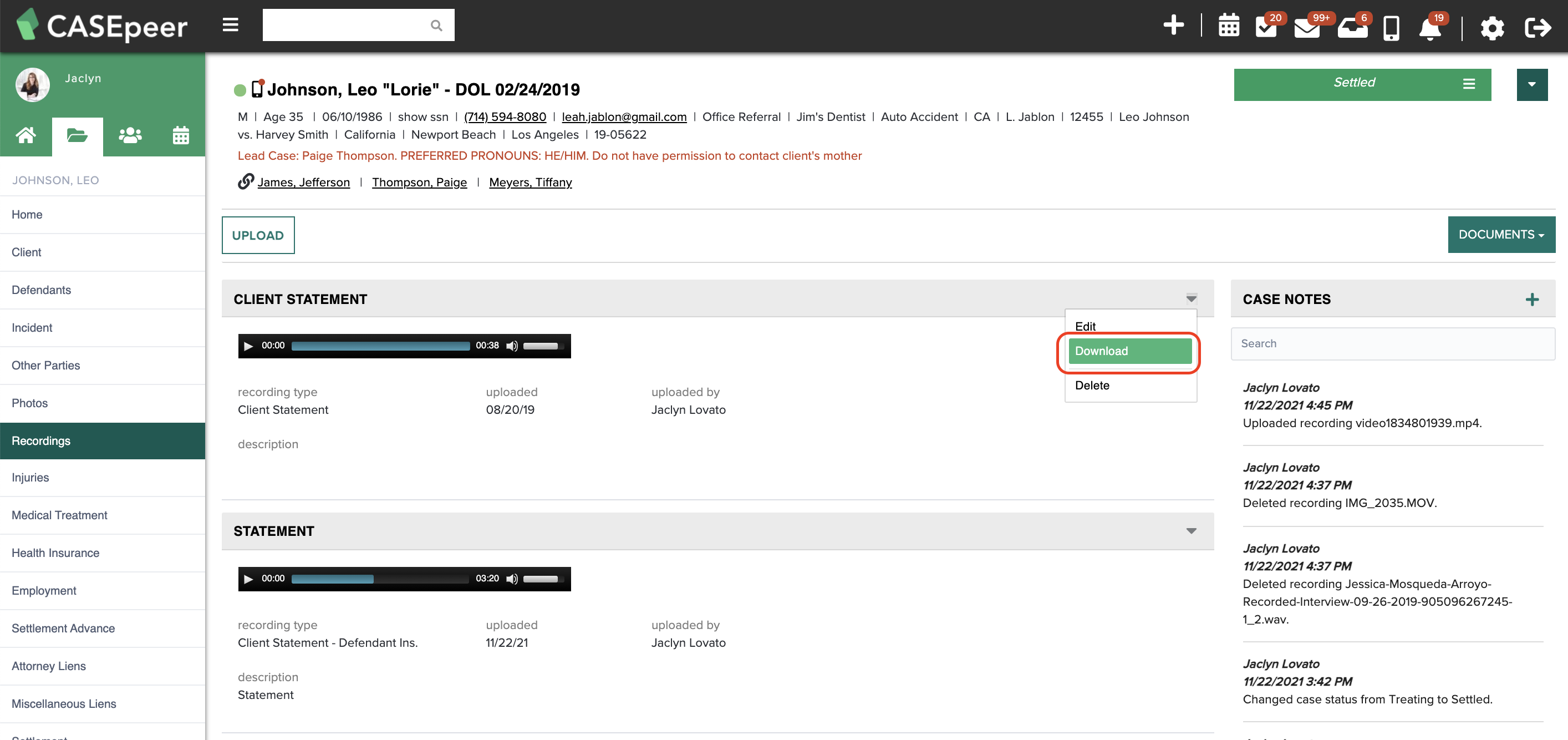This screenshot has width=1568, height=740.
Task: Open Miscellaneous Liens in case sidebar
Action: tap(102, 704)
